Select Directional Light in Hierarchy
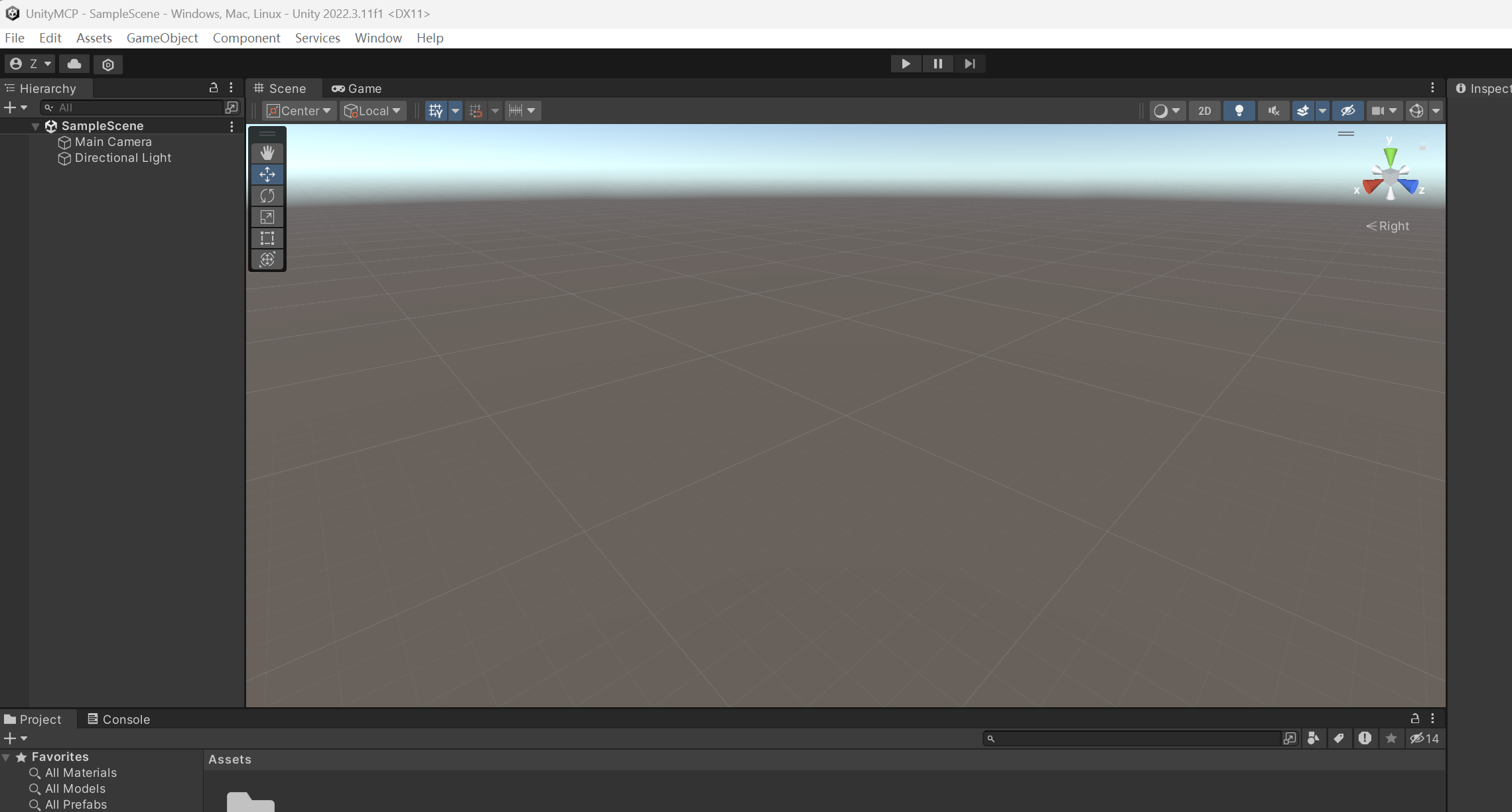1512x812 pixels. [x=123, y=158]
